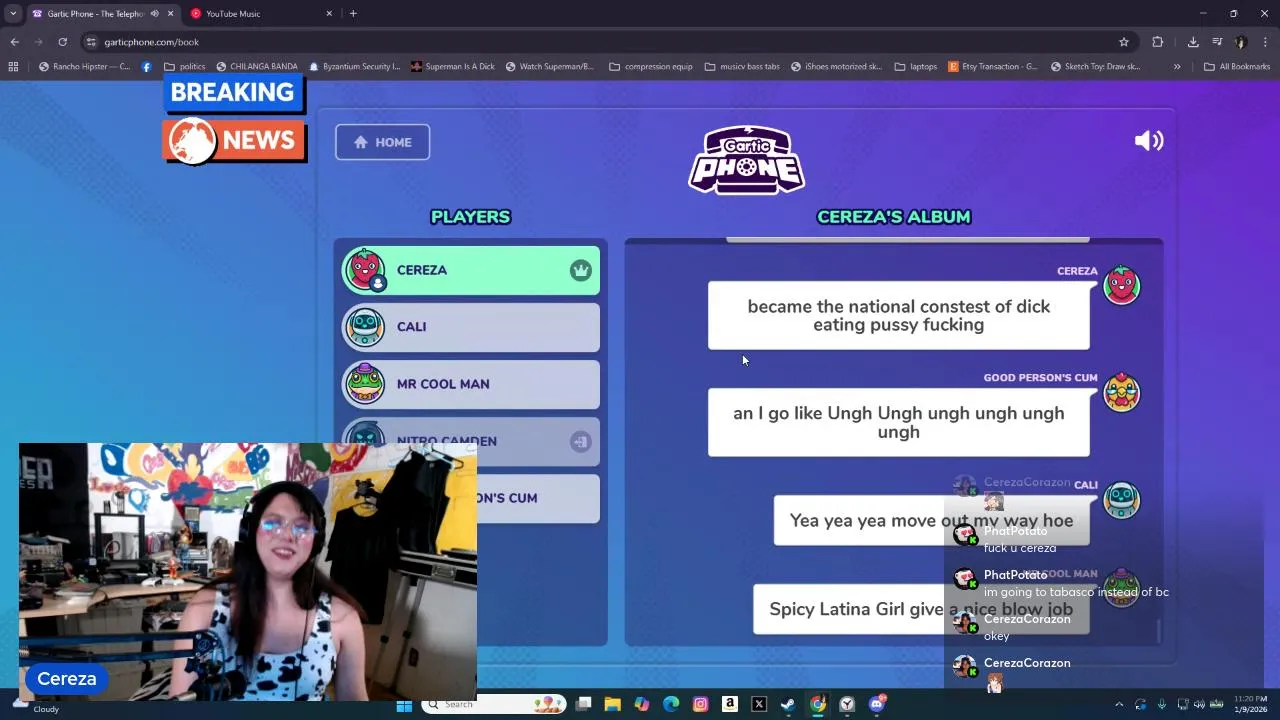
Task: Close the YouTube Music tab
Action: 329,14
